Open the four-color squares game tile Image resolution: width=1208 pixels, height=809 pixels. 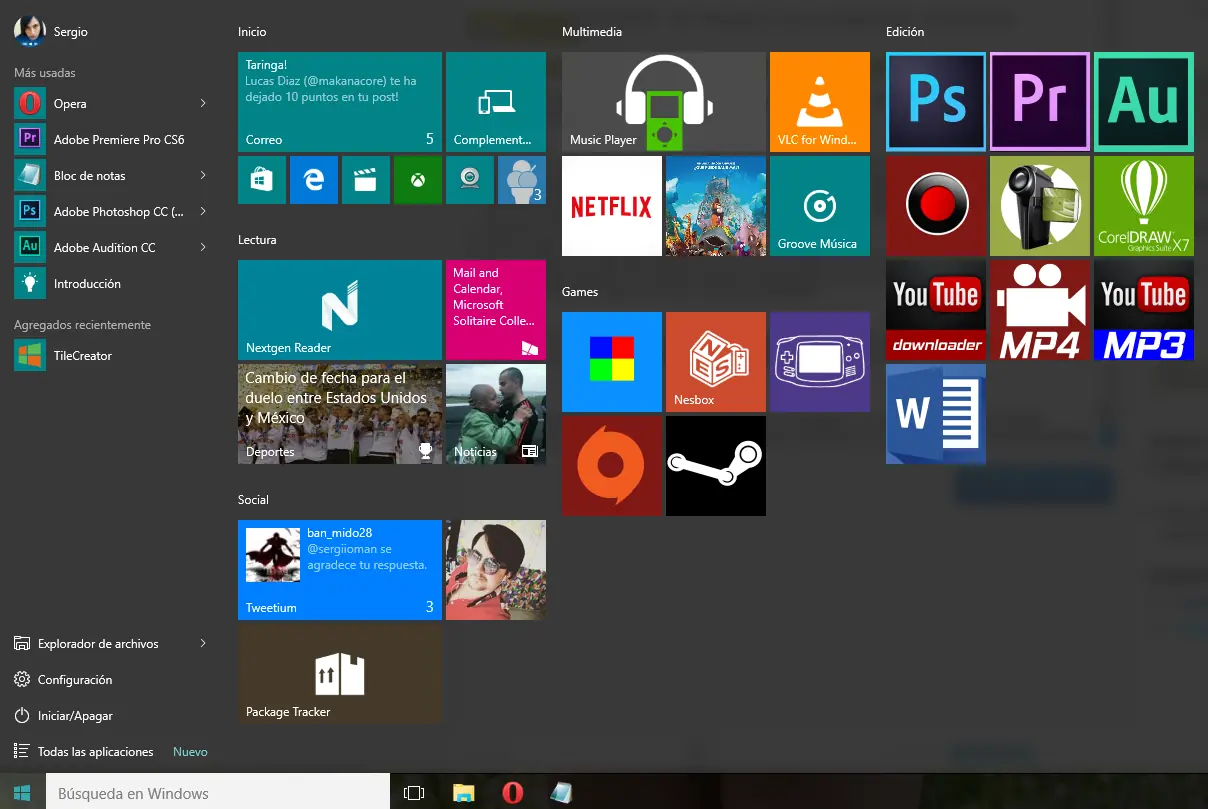tap(612, 362)
